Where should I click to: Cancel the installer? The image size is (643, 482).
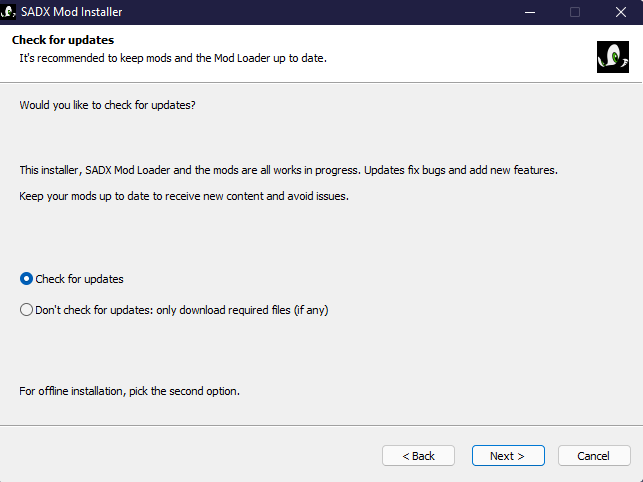pyautogui.click(x=594, y=456)
